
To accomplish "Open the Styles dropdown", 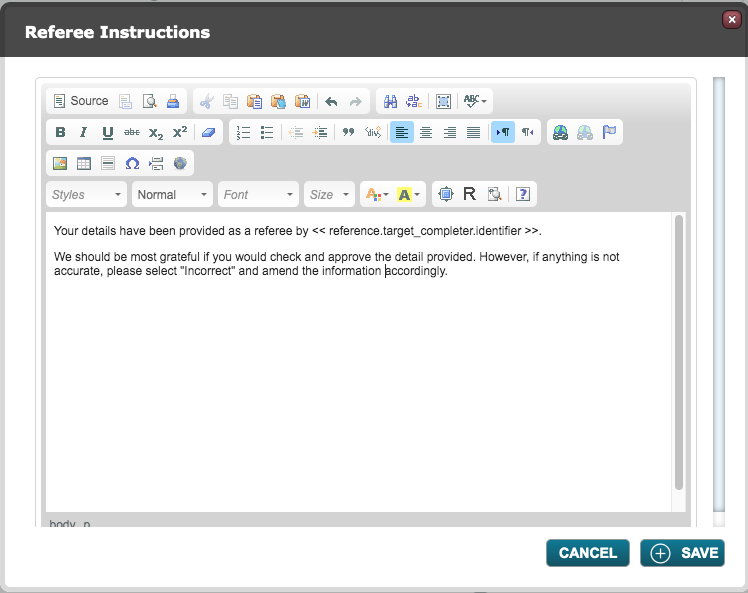I will [86, 195].
